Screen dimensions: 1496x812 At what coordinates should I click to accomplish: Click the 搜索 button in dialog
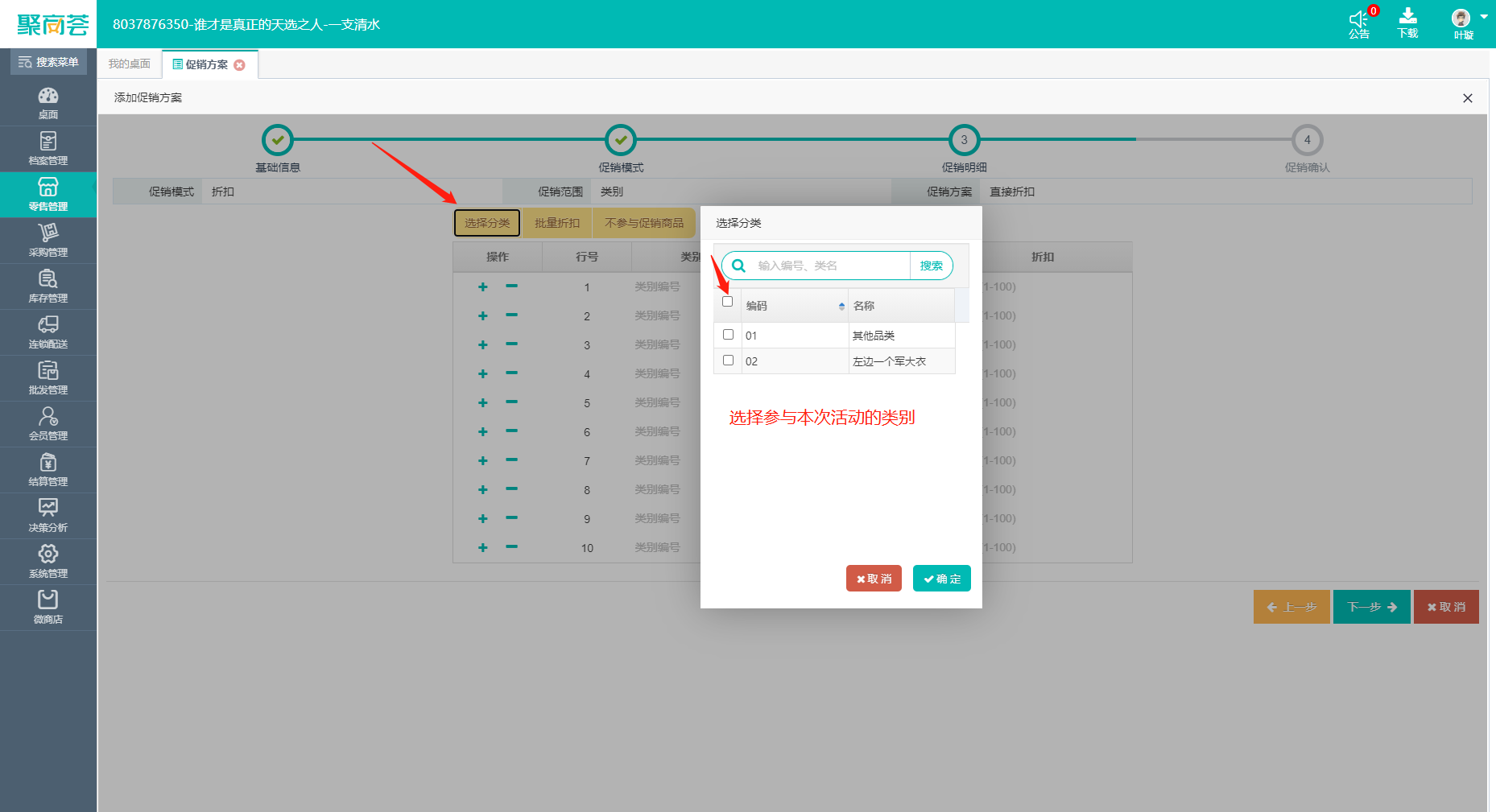932,266
